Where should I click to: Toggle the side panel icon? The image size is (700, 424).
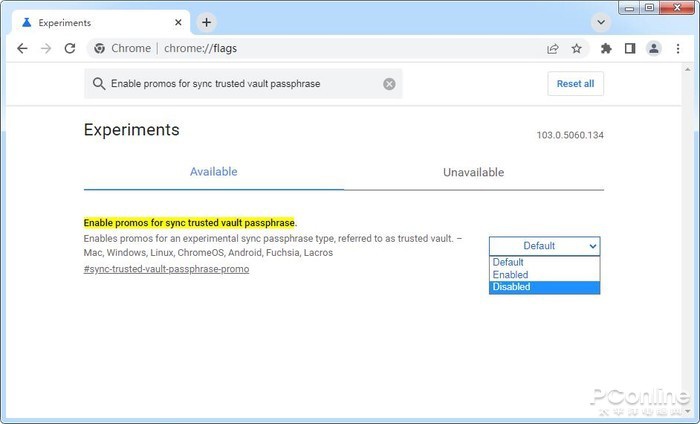point(630,48)
